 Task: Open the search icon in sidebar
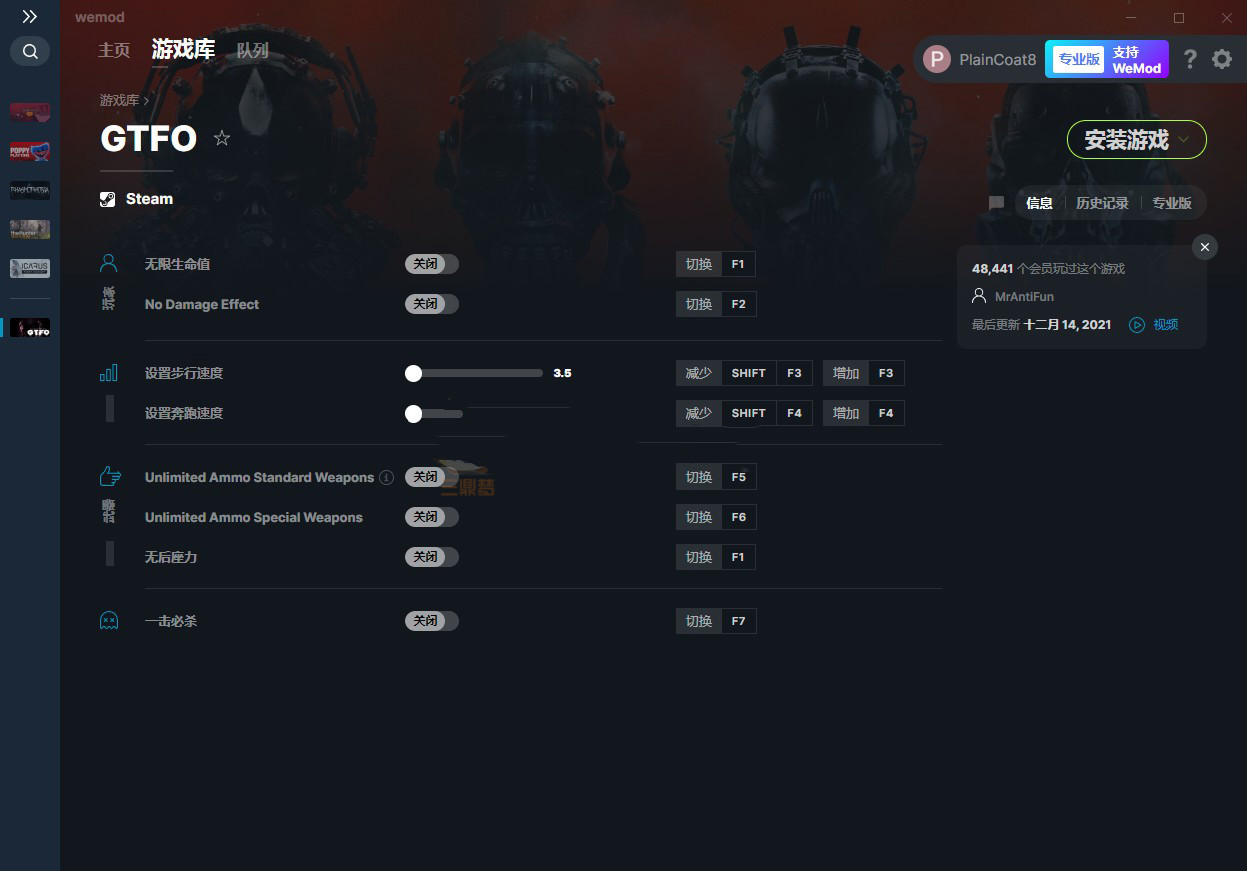30,51
